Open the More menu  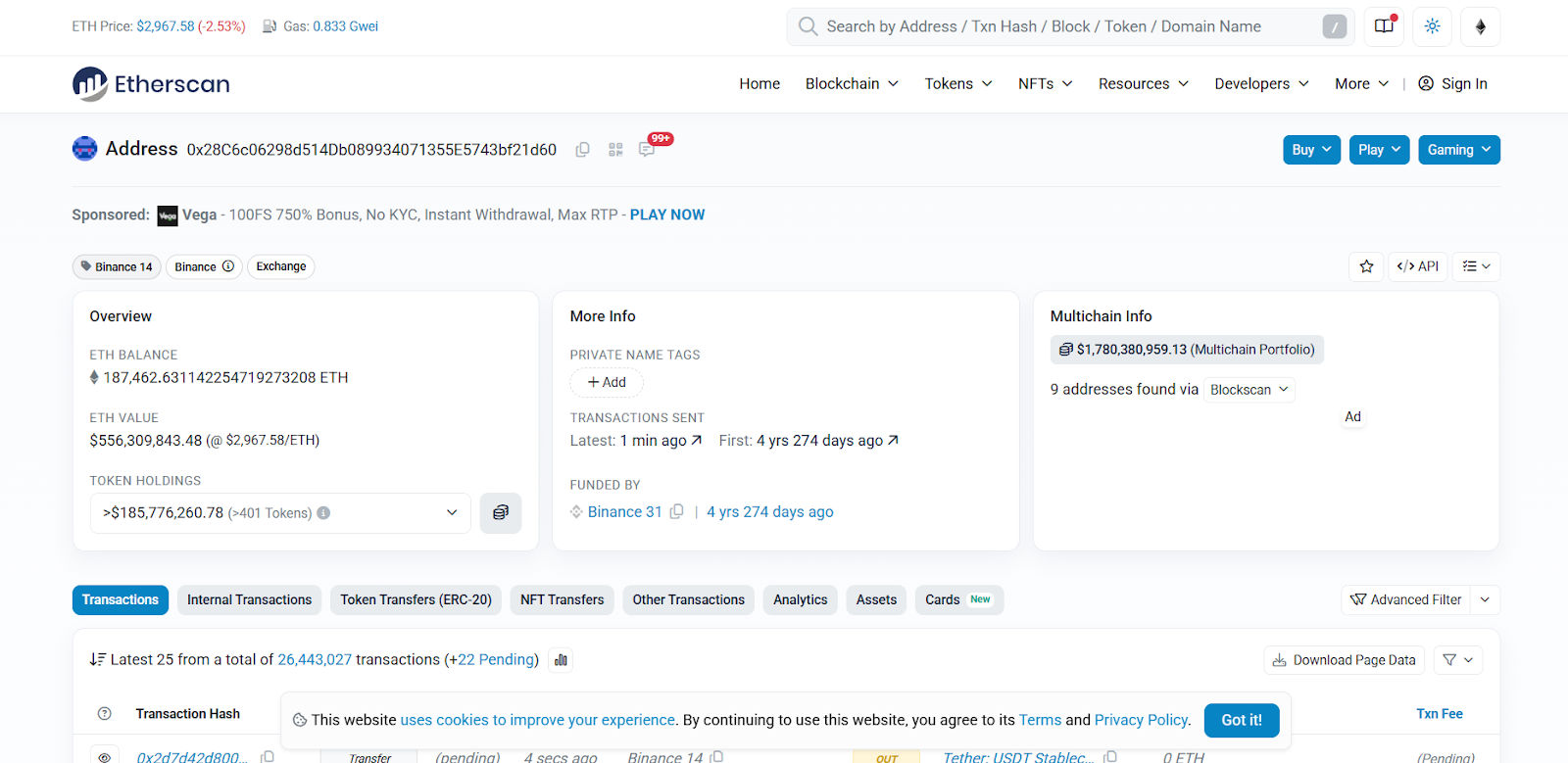(1361, 84)
